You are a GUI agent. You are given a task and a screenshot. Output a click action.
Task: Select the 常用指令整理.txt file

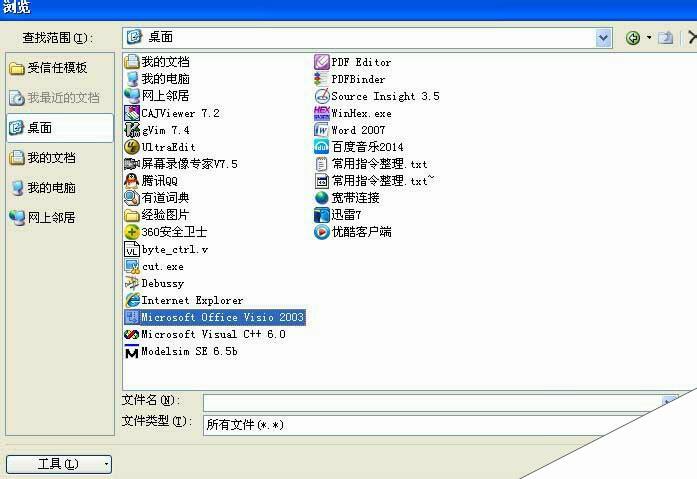pyautogui.click(x=371, y=164)
